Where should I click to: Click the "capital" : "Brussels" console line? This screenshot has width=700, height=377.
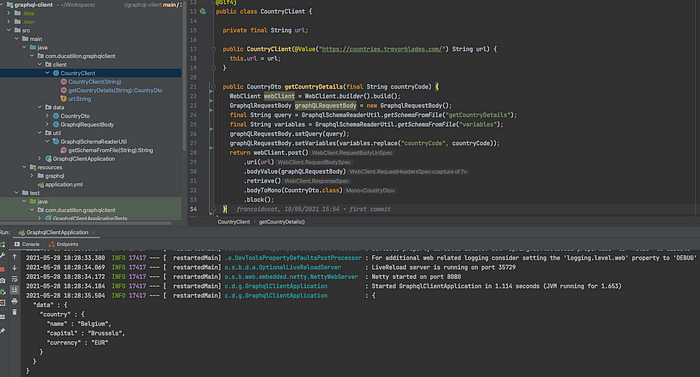click(x=86, y=333)
